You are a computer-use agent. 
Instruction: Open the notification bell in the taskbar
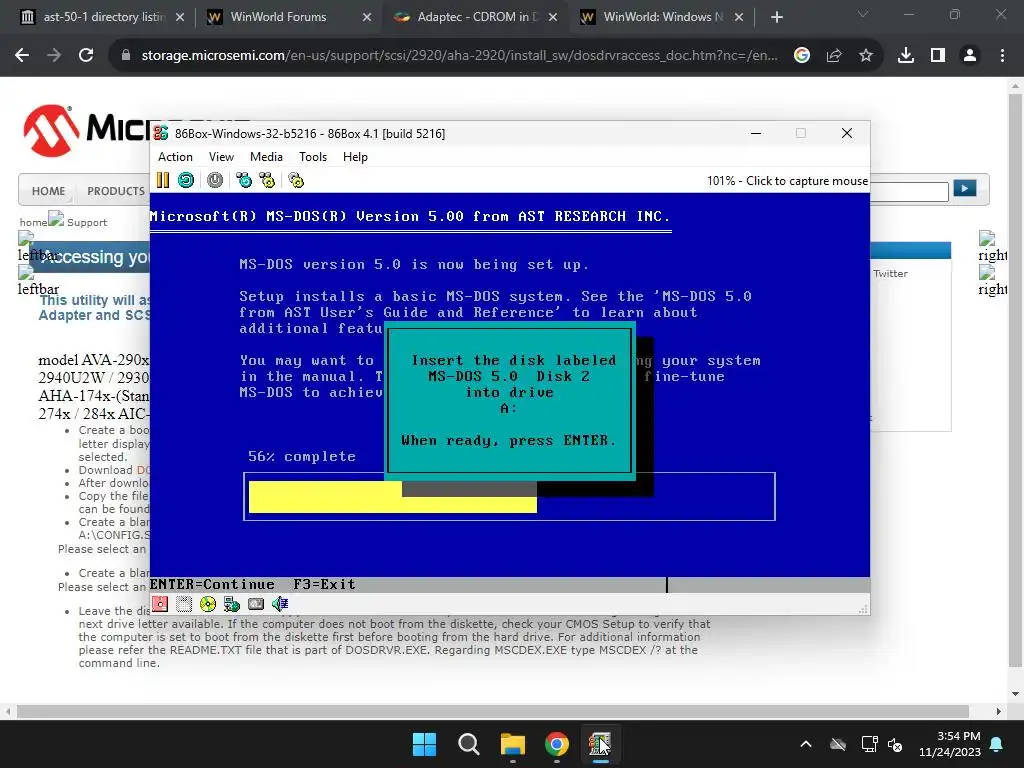point(997,744)
